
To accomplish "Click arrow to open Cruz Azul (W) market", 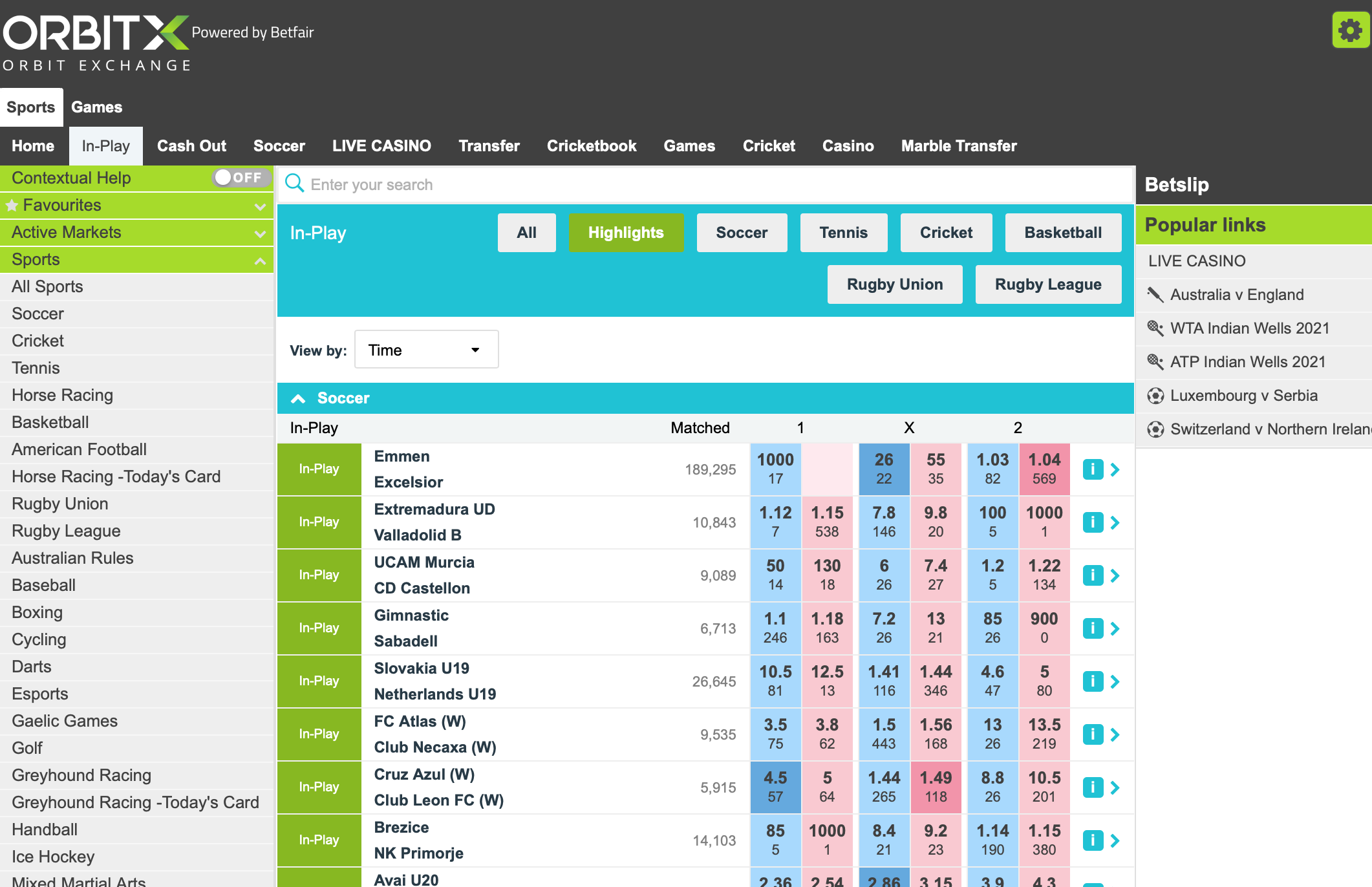I will coord(1115,787).
